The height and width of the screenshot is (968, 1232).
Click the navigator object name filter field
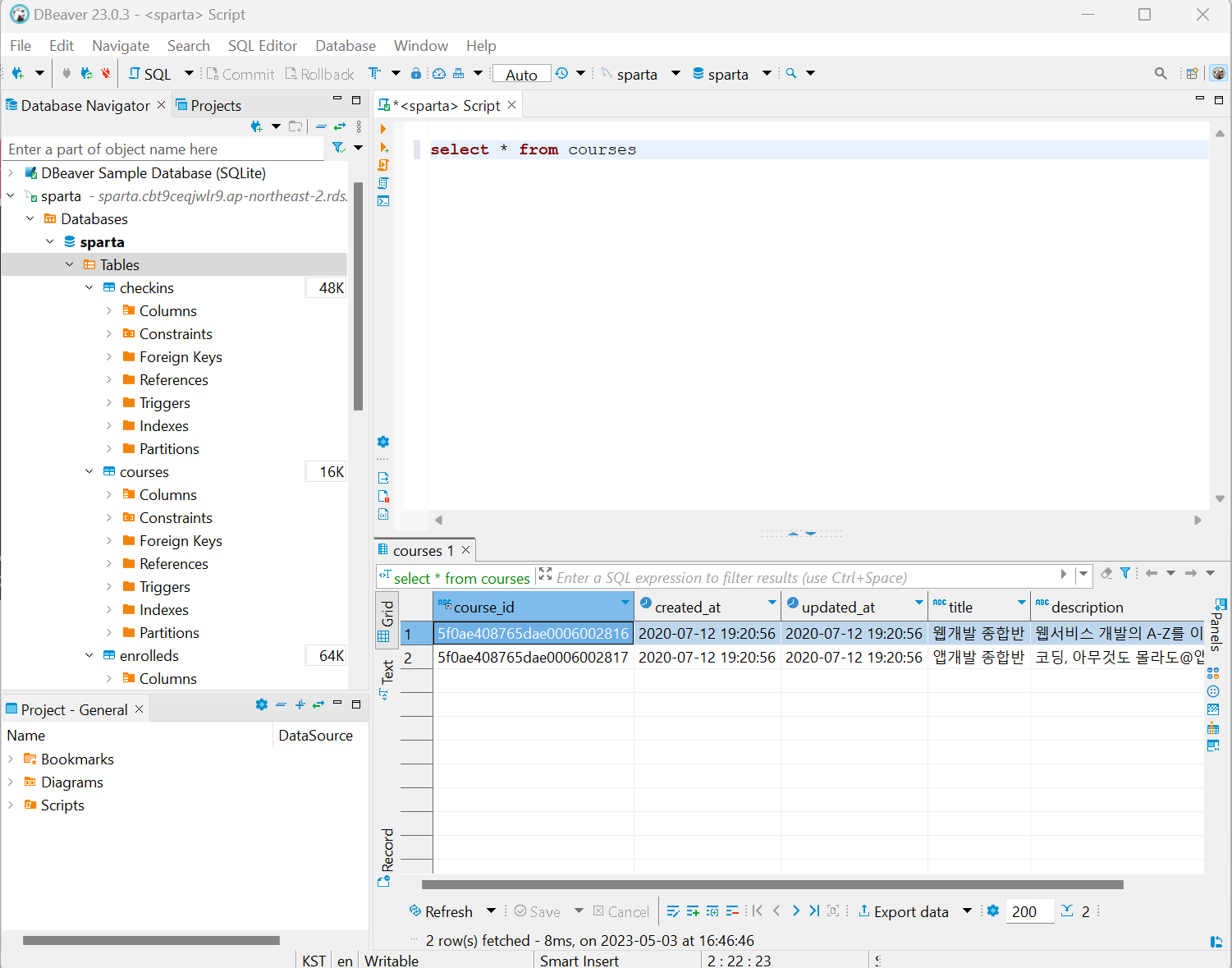[x=164, y=149]
